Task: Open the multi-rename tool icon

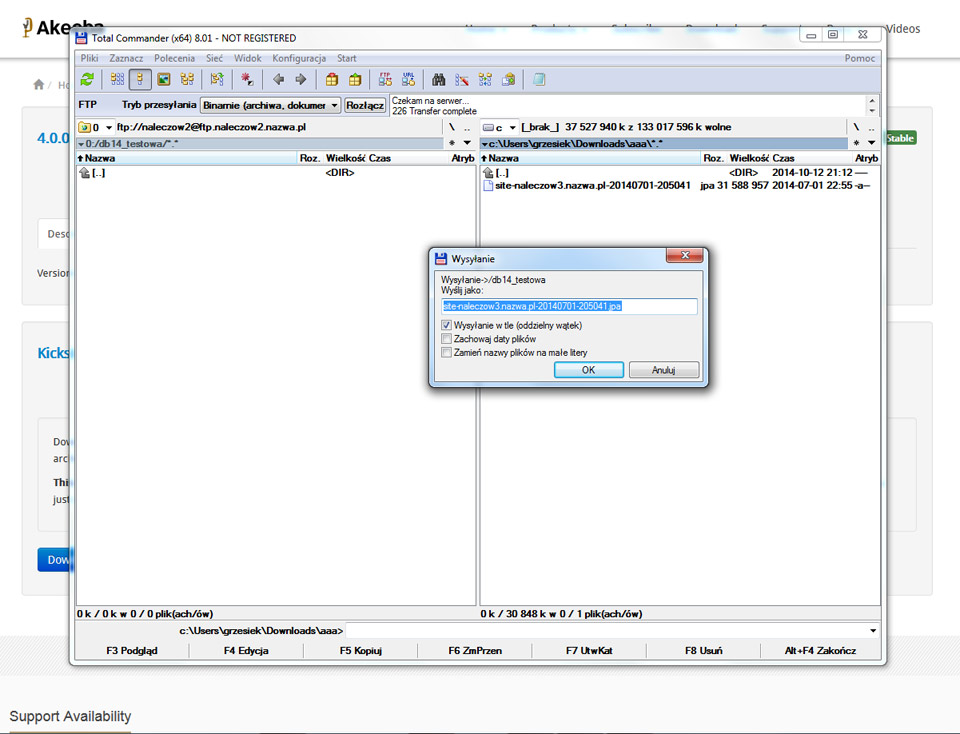Action: 462,80
